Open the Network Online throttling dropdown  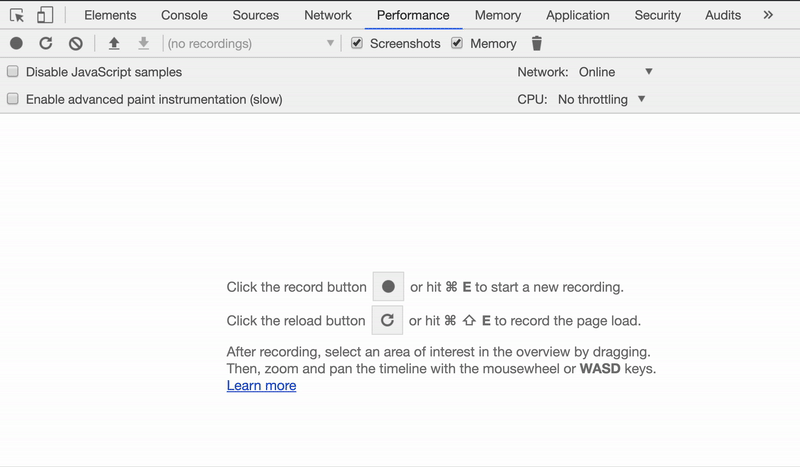615,72
